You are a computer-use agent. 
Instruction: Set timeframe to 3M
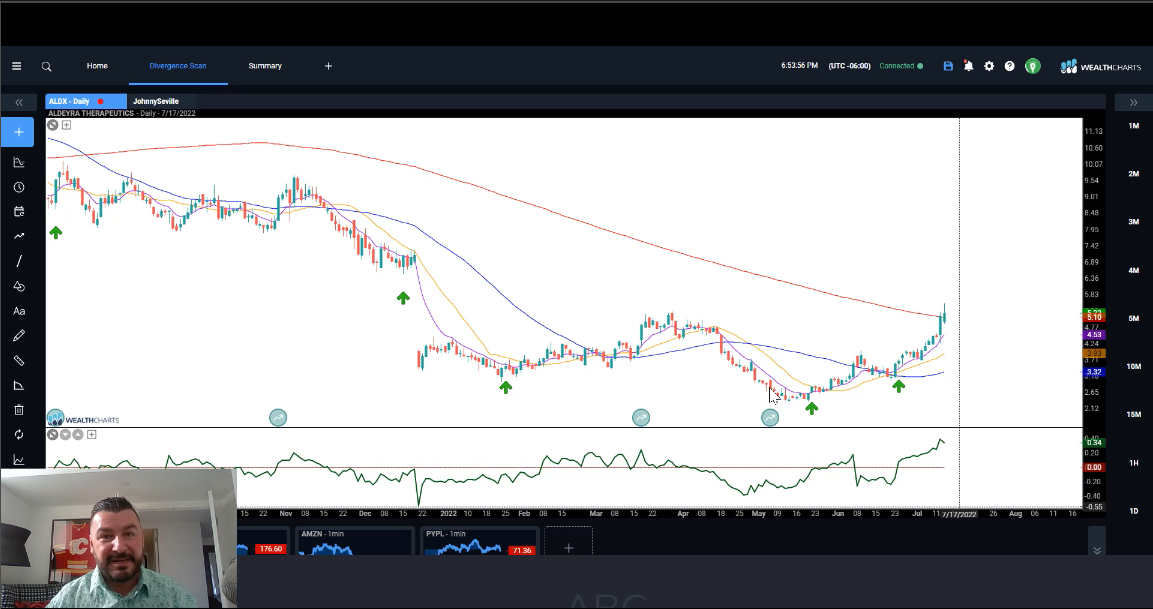[1133, 222]
